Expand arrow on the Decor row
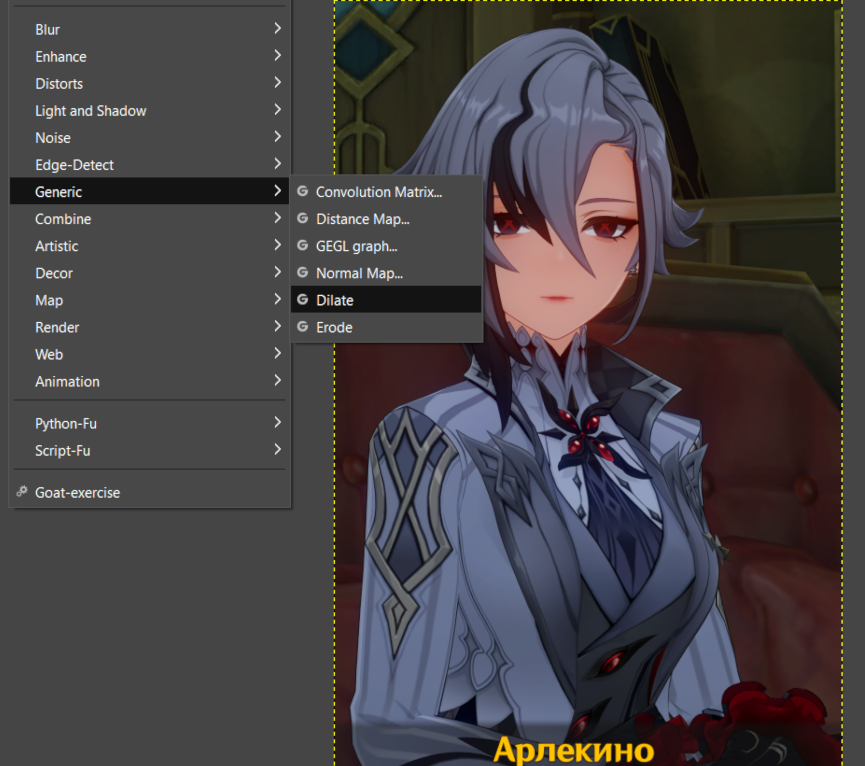Image resolution: width=865 pixels, height=766 pixels. click(277, 271)
